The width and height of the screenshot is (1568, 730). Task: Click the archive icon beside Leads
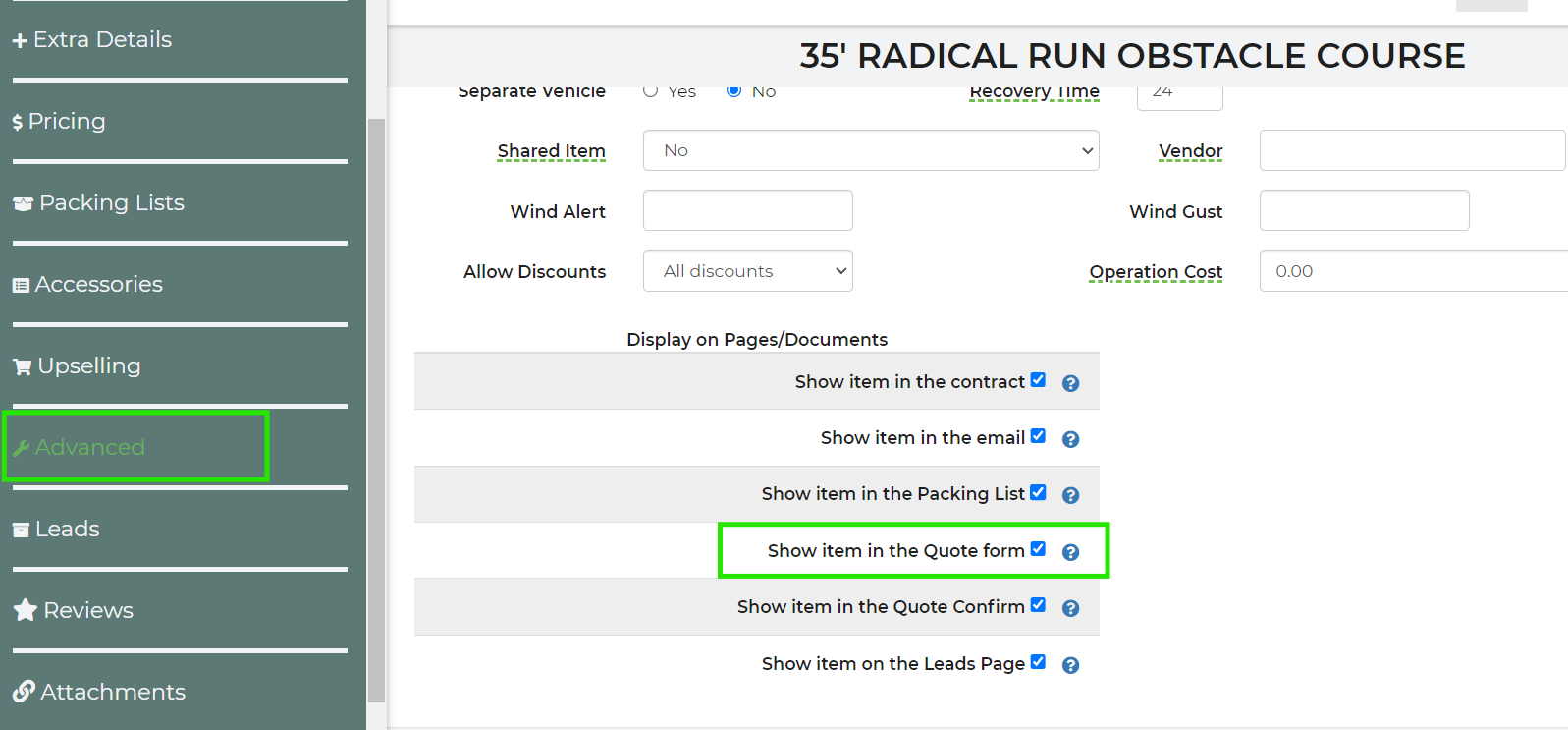click(x=21, y=531)
